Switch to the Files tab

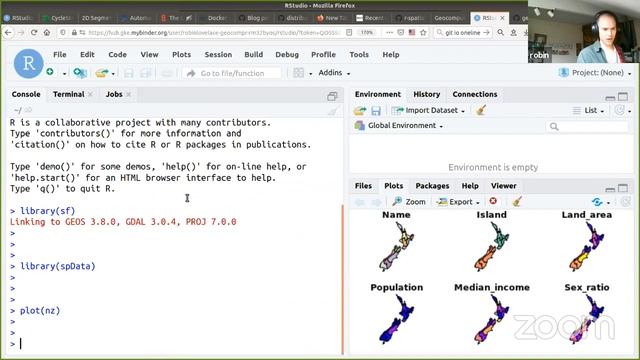pyautogui.click(x=363, y=186)
